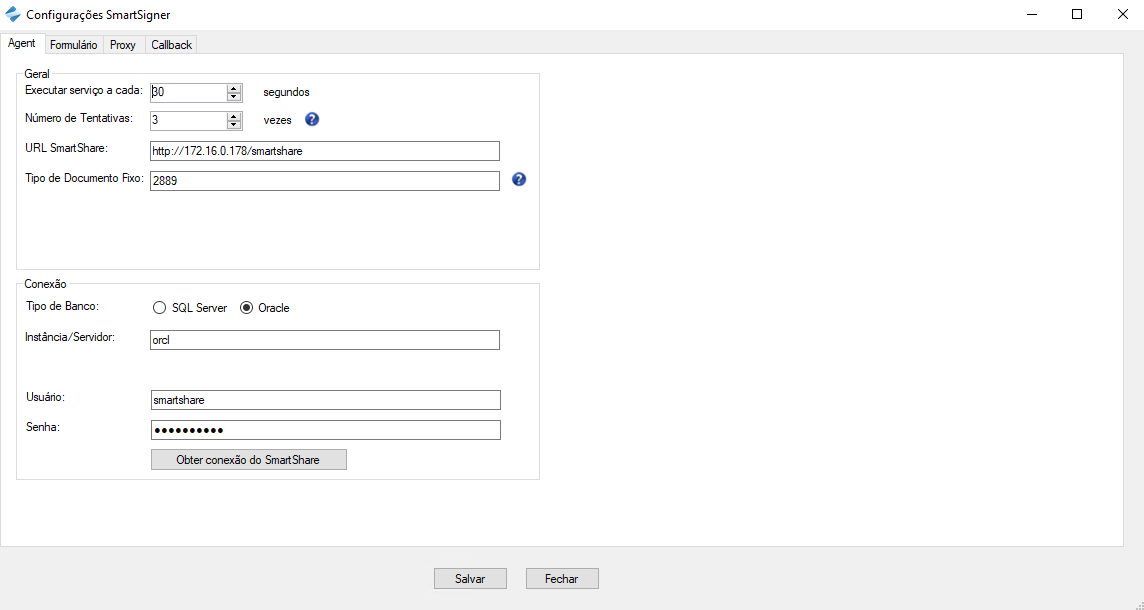This screenshot has height=610, width=1144.
Task: Click help icon beside Tipo de Documento Fixo
Action: pos(518,180)
